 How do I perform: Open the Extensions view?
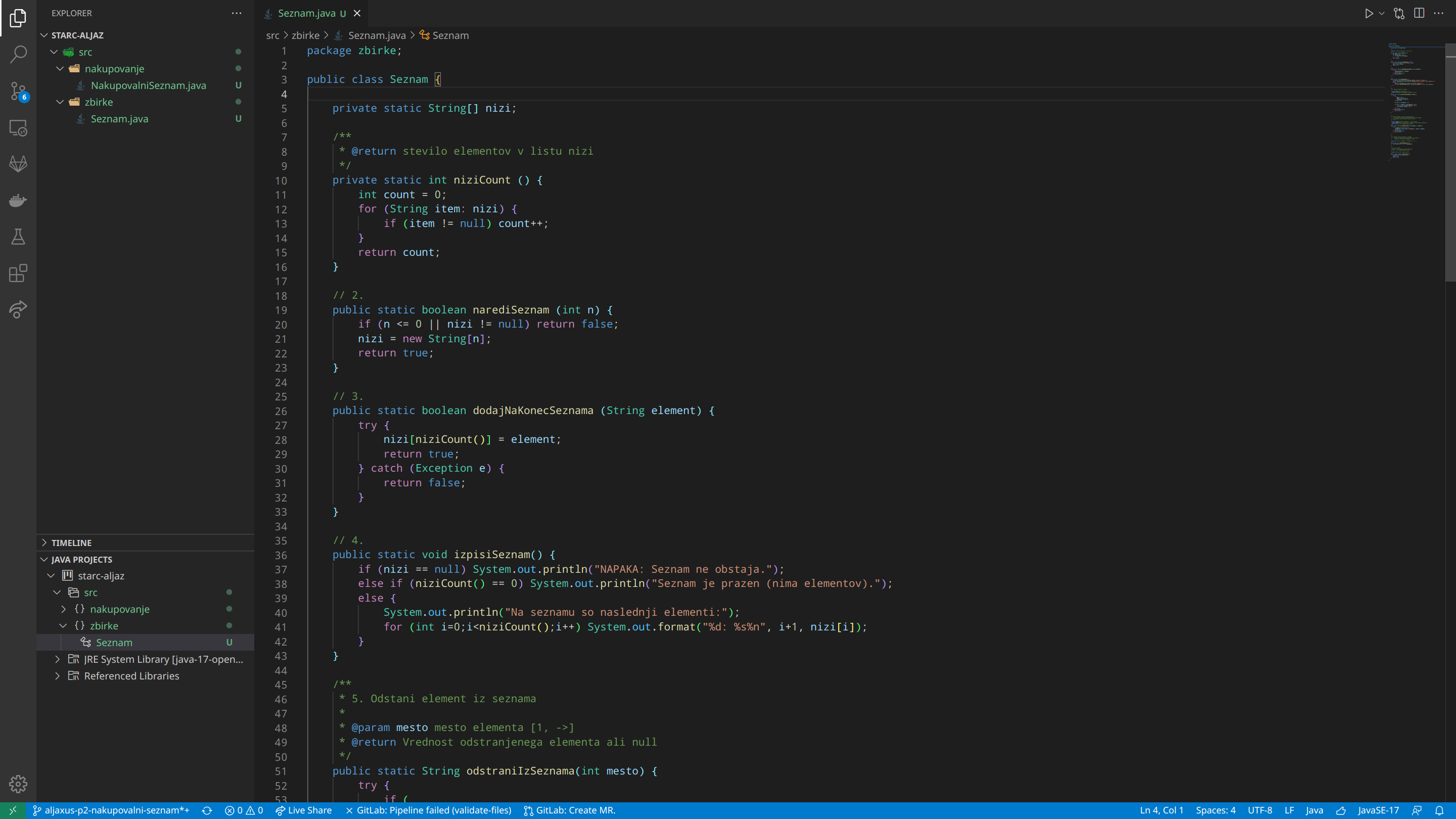(18, 274)
